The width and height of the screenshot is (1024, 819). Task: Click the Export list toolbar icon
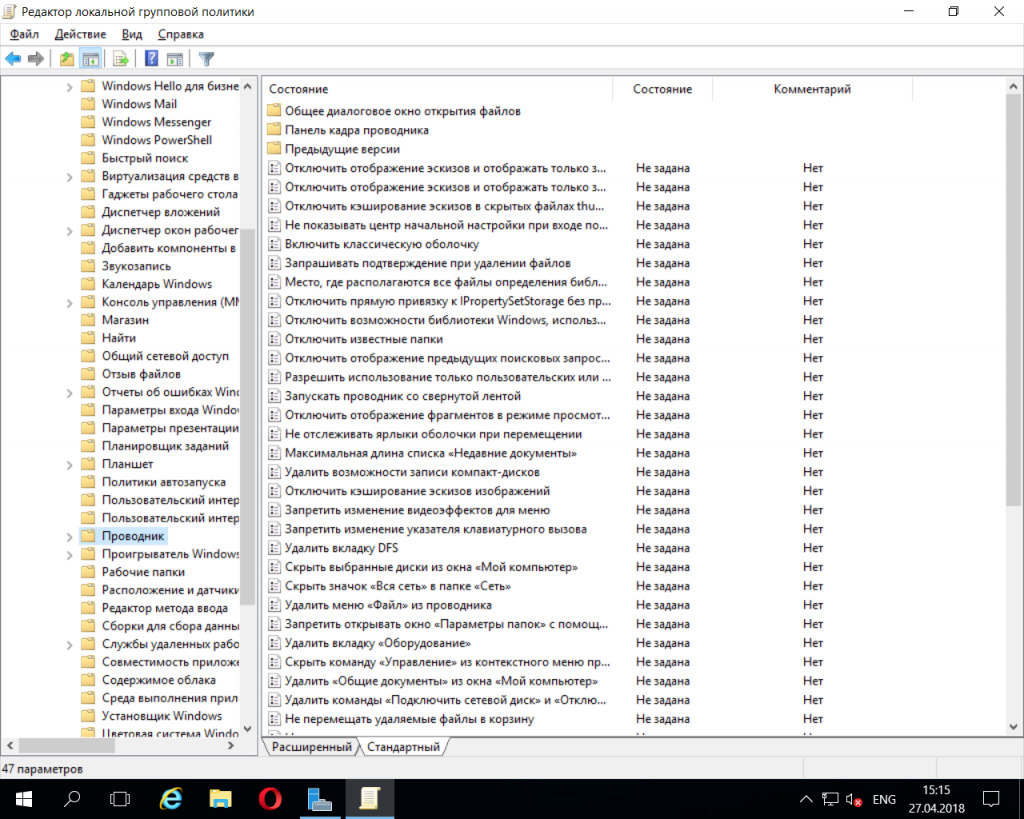click(121, 59)
